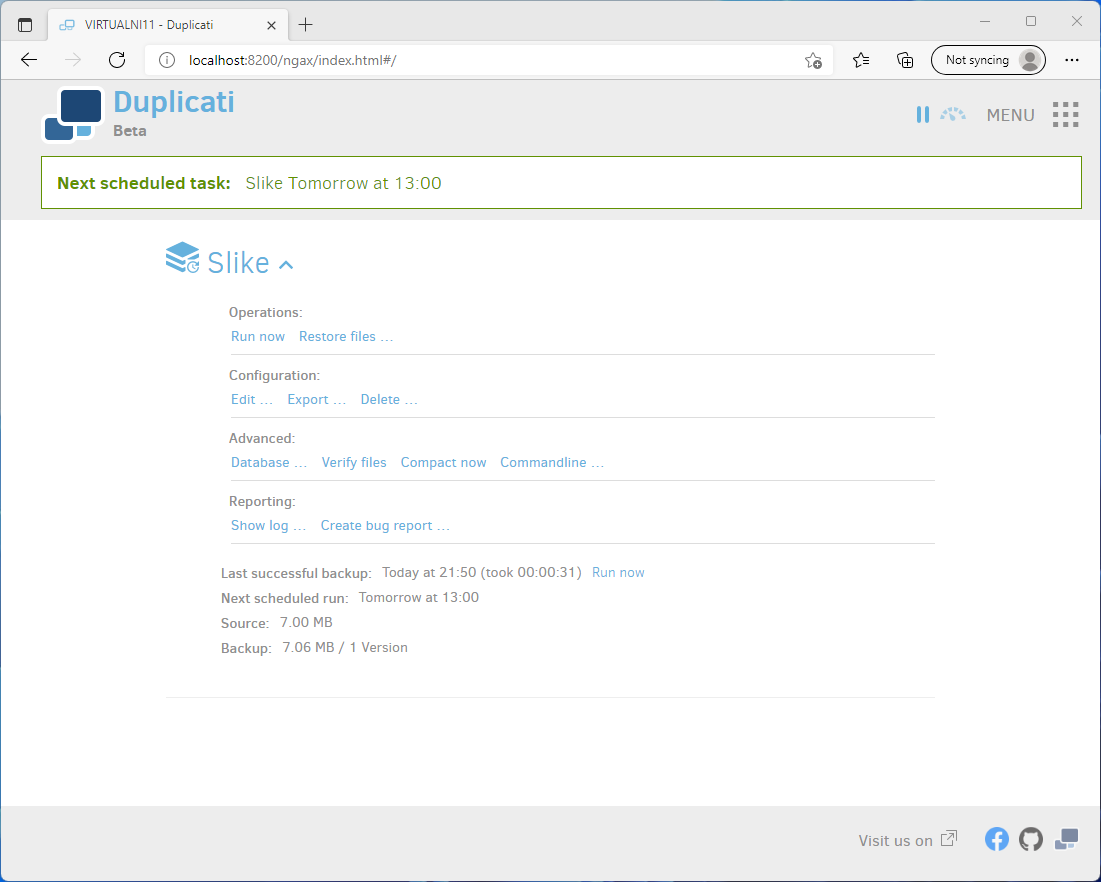This screenshot has width=1101, height=882.
Task: Click Verify files
Action: coord(354,463)
